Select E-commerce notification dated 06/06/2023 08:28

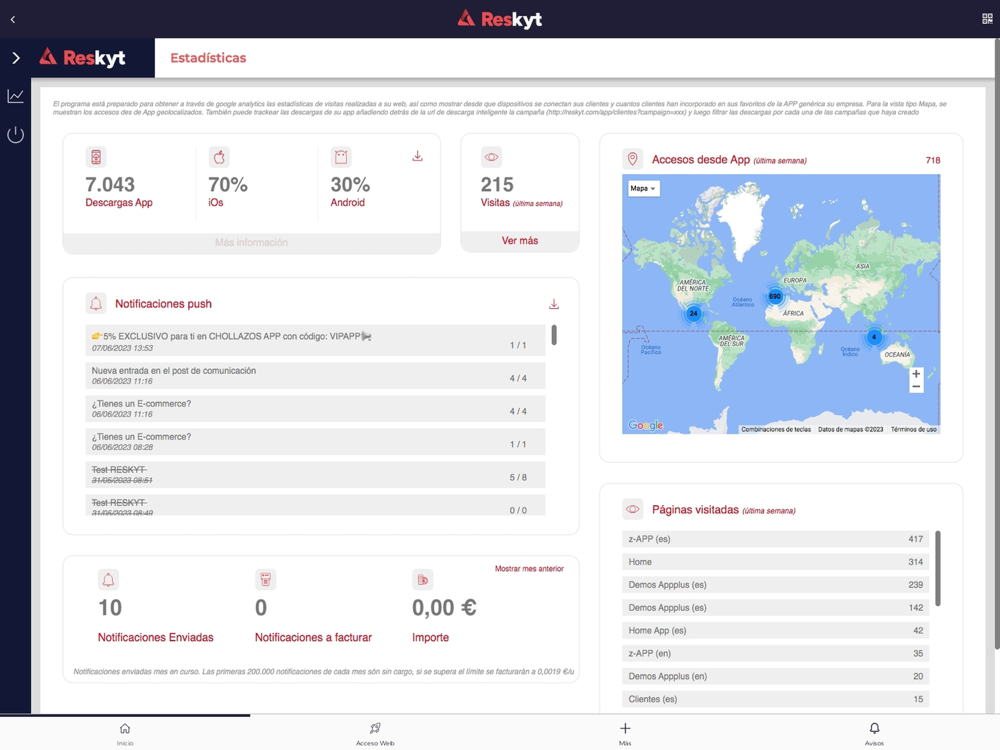(315, 442)
